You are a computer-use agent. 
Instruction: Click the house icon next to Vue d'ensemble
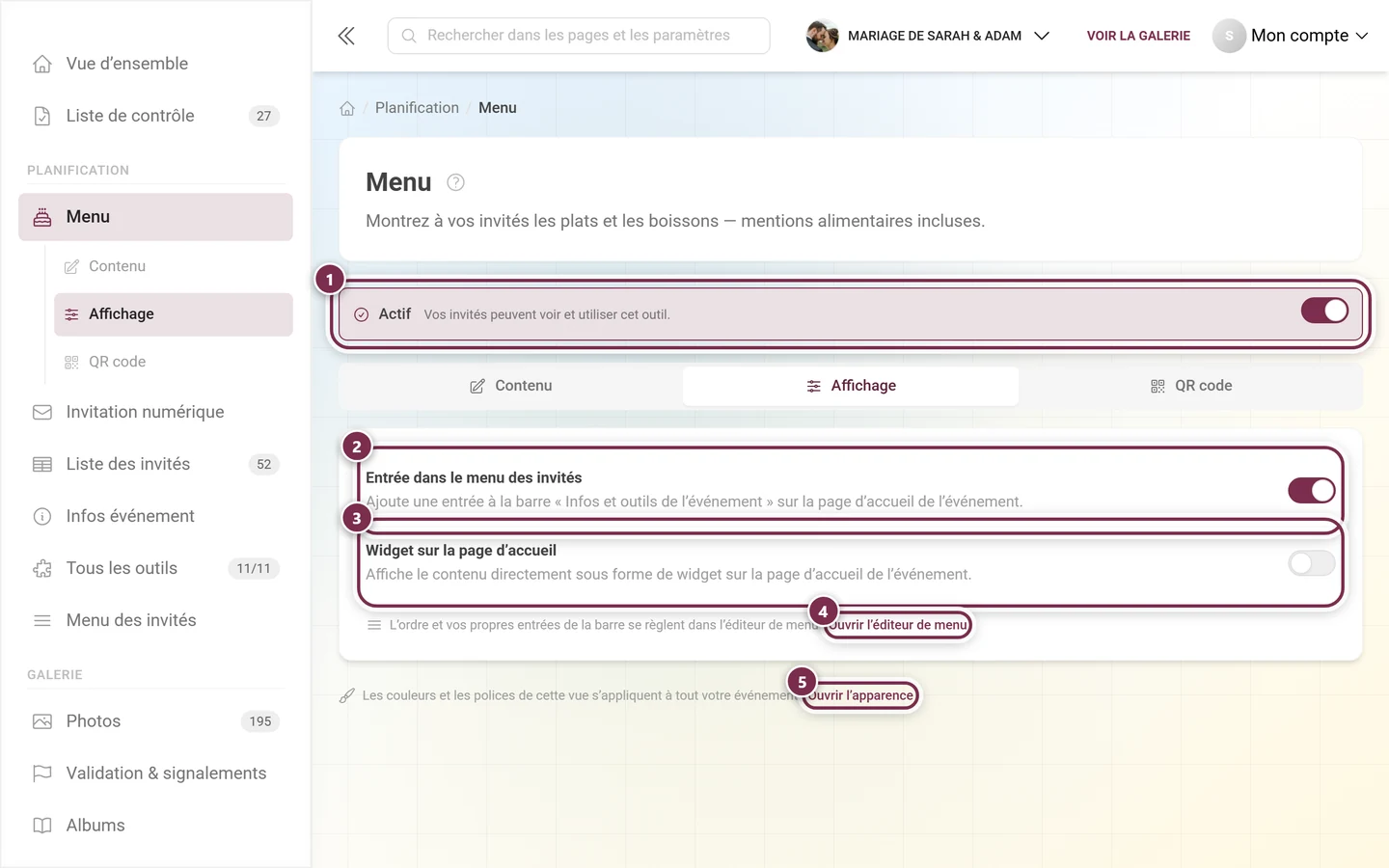pyautogui.click(x=42, y=64)
